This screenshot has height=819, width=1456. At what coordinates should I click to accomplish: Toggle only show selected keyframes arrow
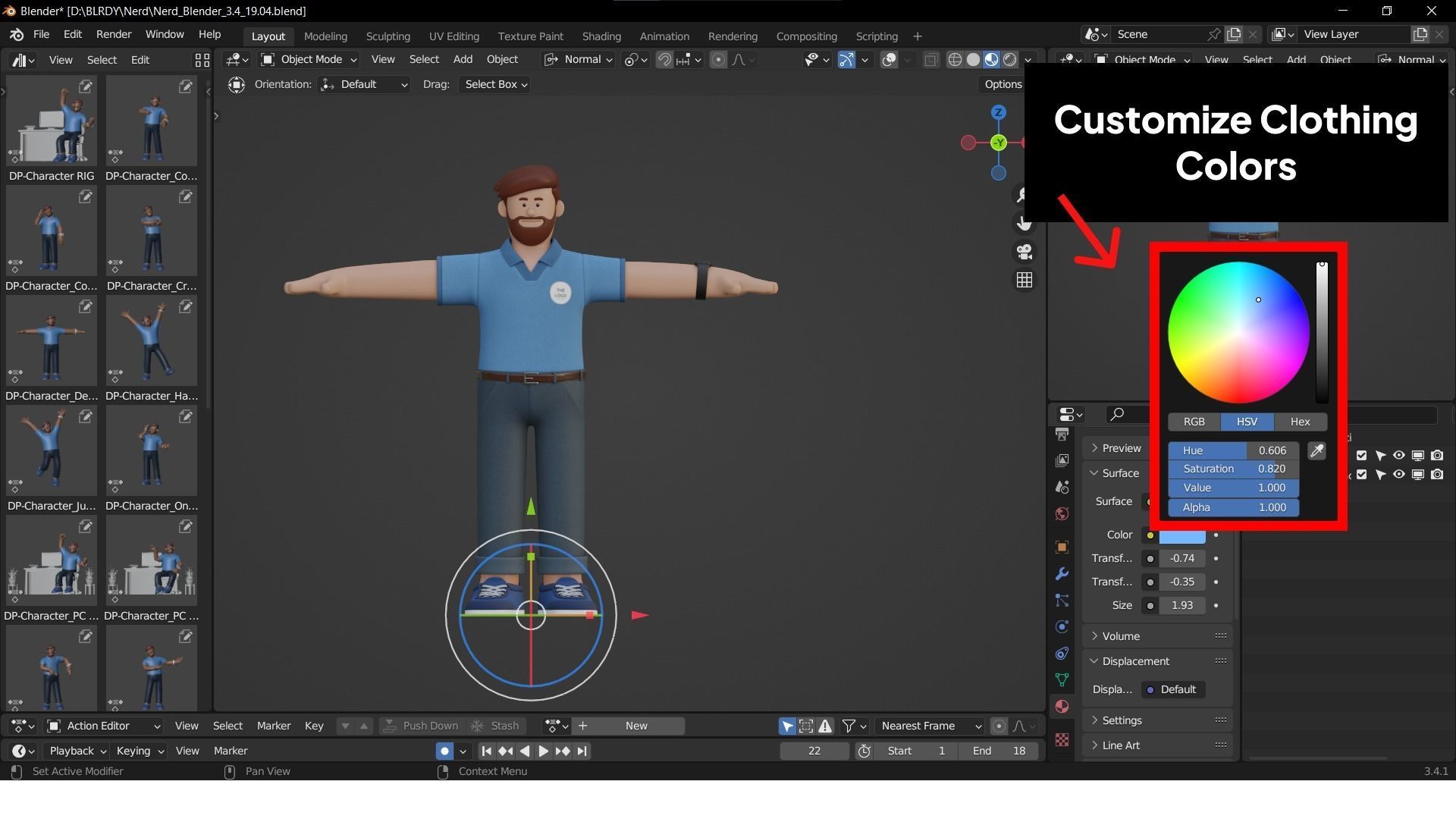pyautogui.click(x=787, y=726)
